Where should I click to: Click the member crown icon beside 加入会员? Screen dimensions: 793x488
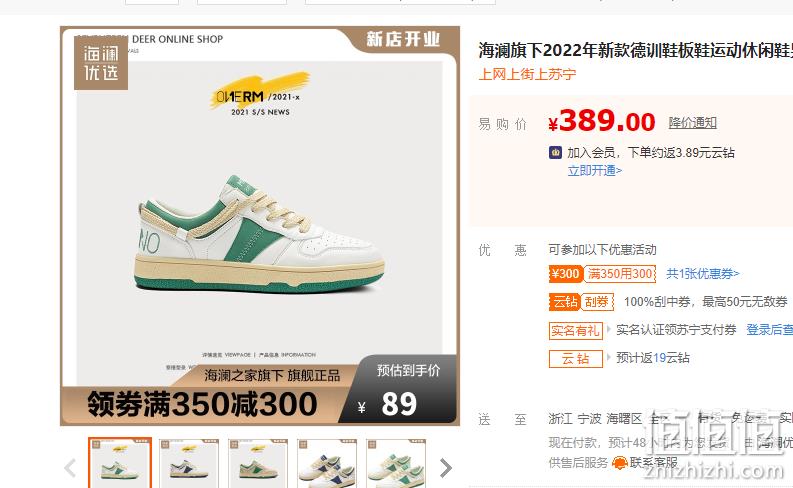point(555,152)
